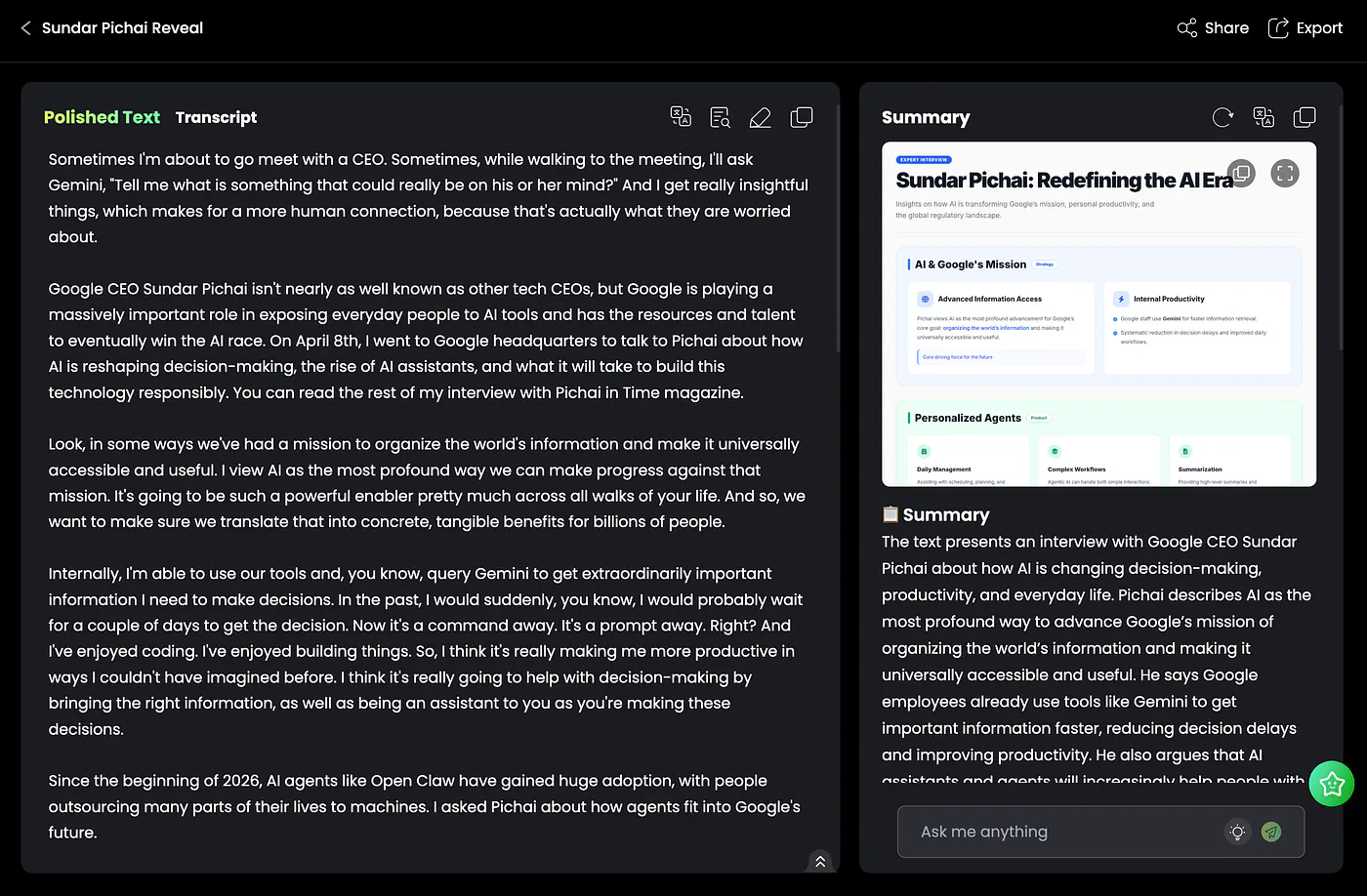Expand the infographic to fullscreen

[x=1285, y=174]
